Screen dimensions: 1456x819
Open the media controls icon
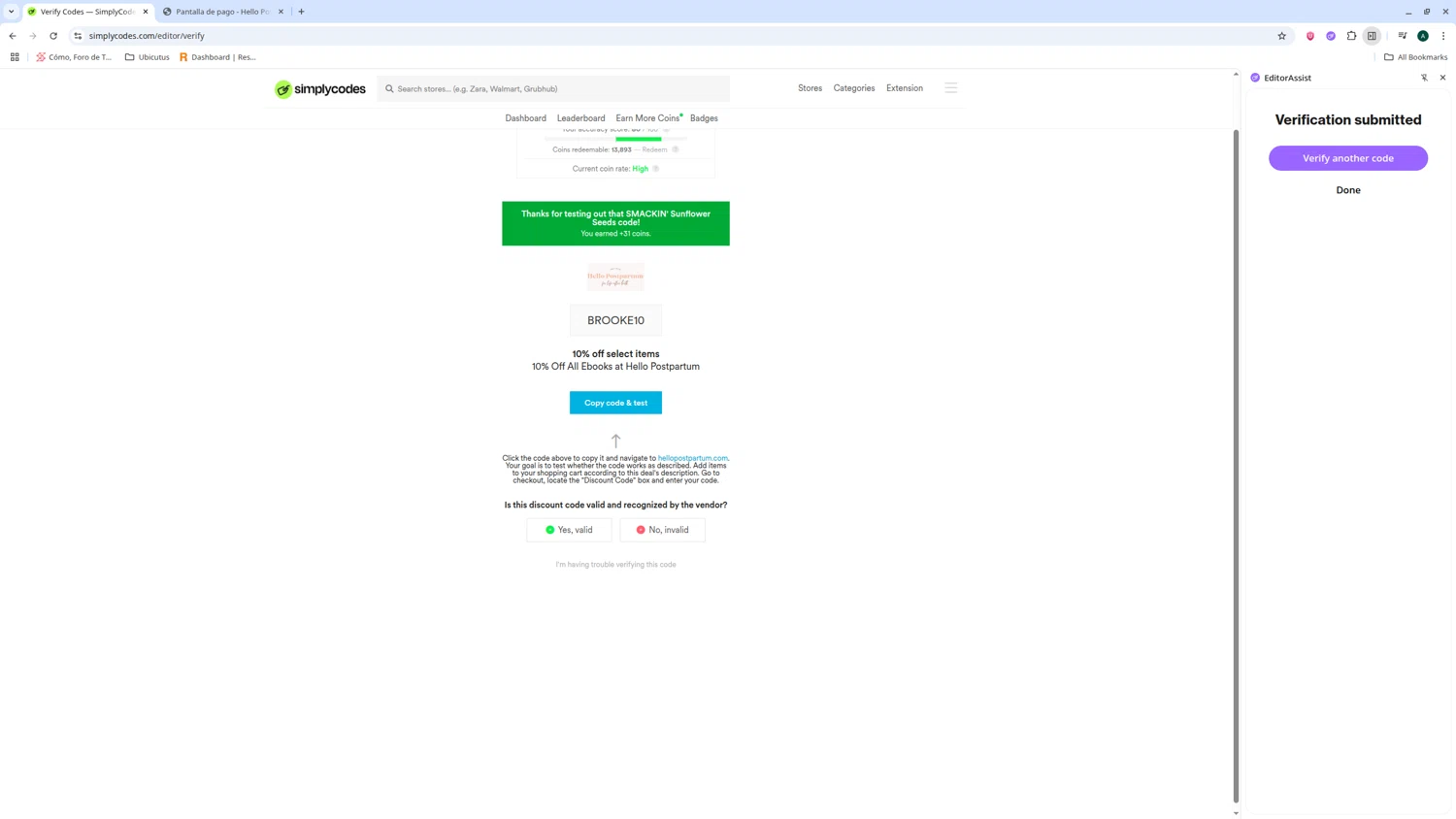click(1402, 36)
